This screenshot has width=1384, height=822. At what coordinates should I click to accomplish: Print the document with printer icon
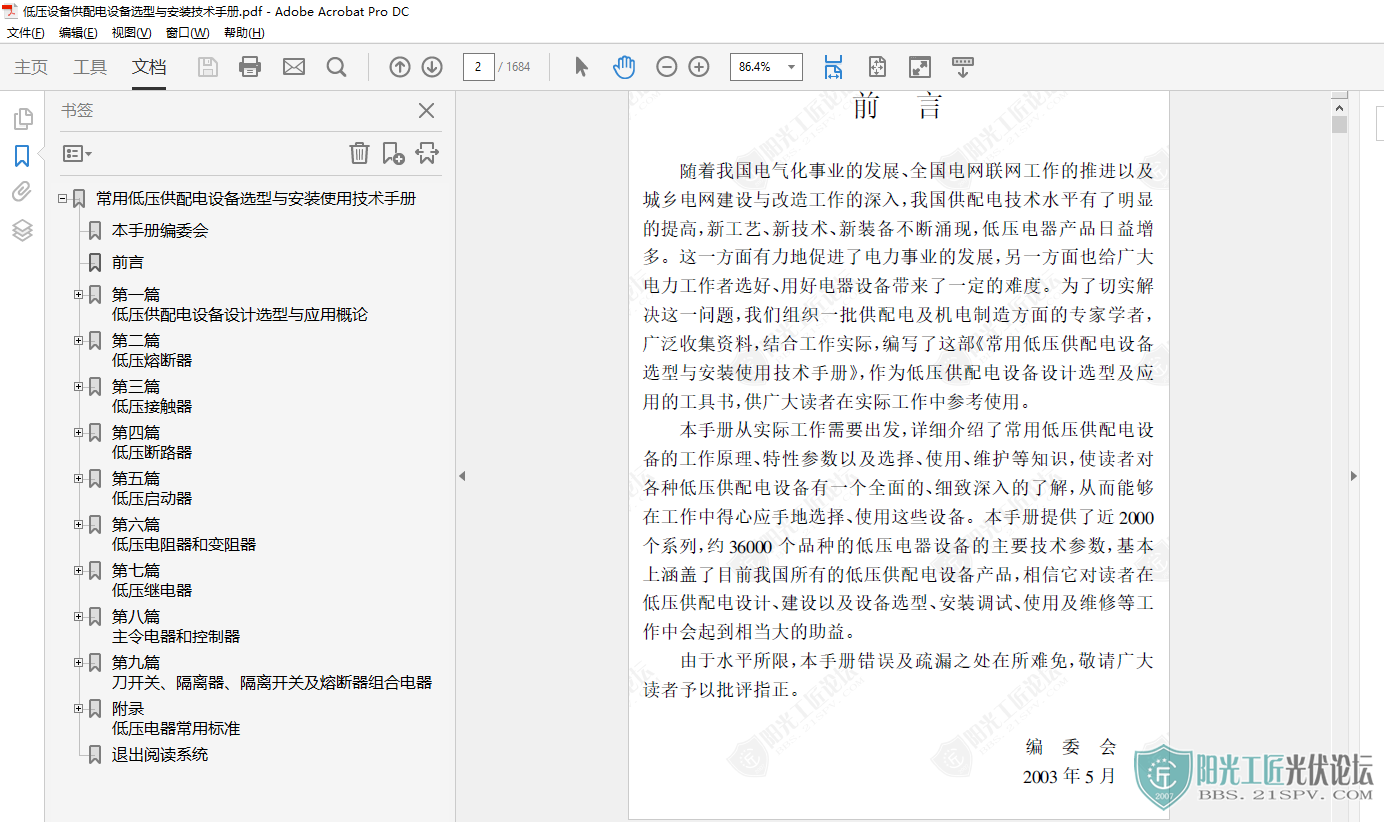click(250, 67)
